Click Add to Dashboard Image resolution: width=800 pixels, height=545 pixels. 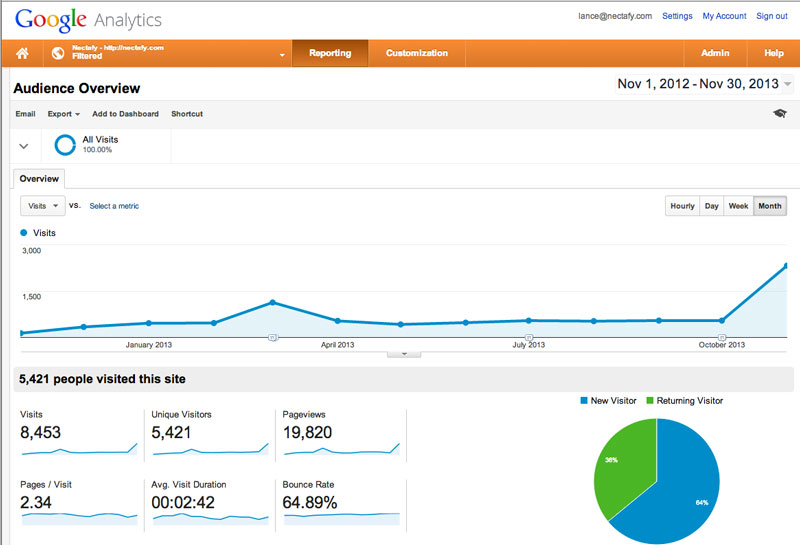tap(126, 114)
